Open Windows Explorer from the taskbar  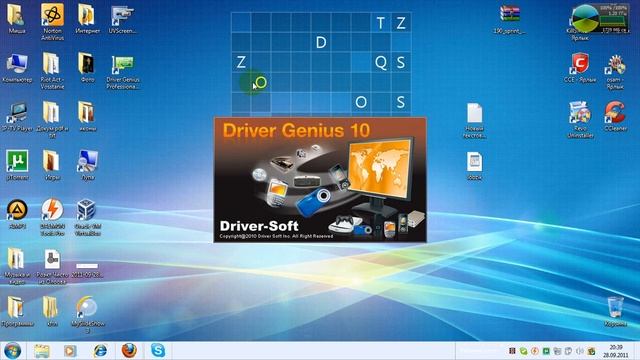(42, 351)
